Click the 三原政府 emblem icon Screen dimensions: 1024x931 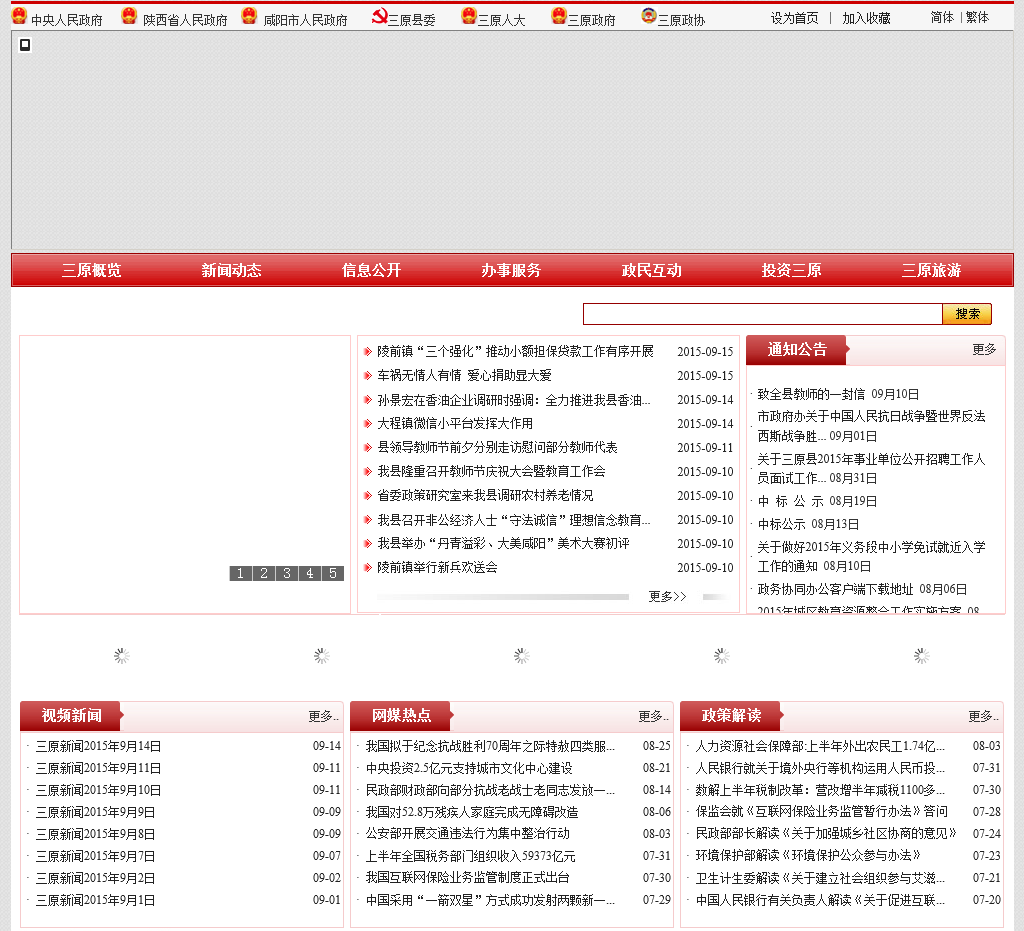[559, 16]
